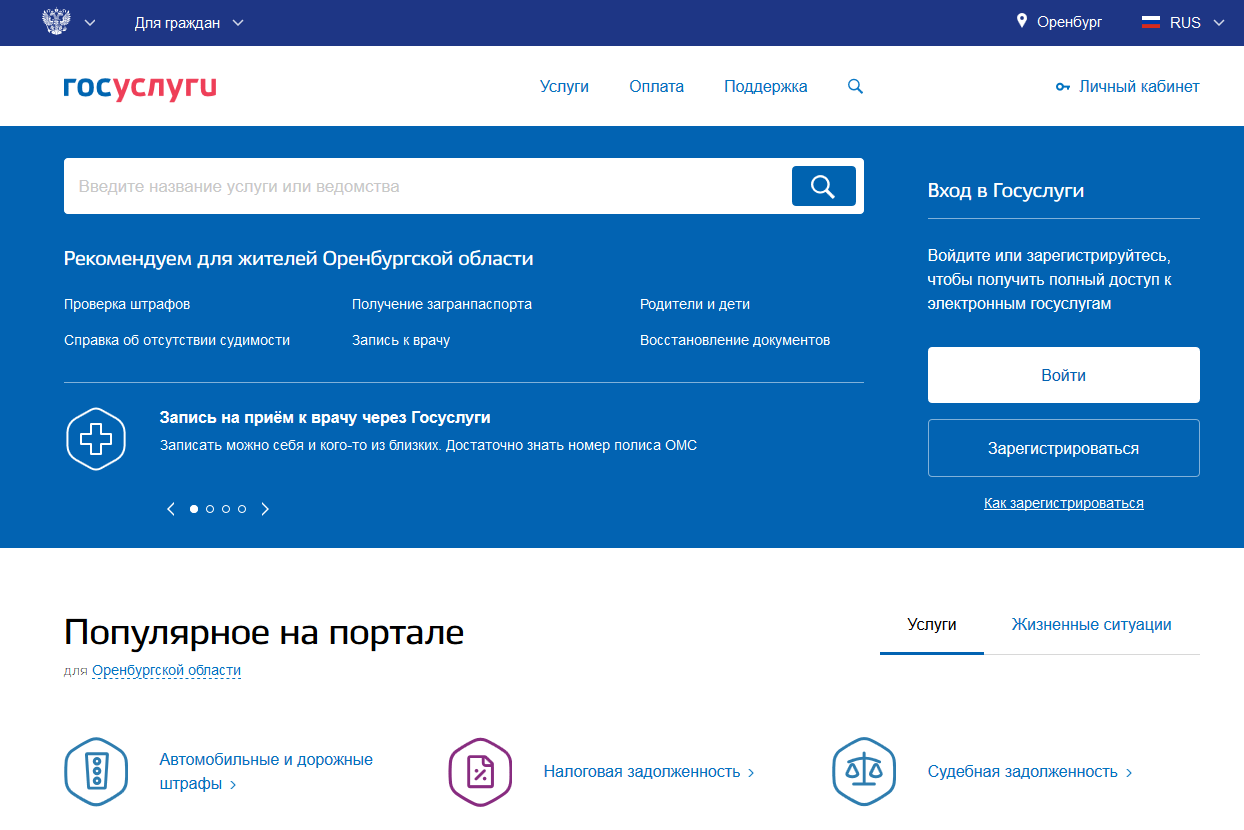Image resolution: width=1244 pixels, height=830 pixels.
Task: Open Налоговая задолженность link
Action: (642, 772)
